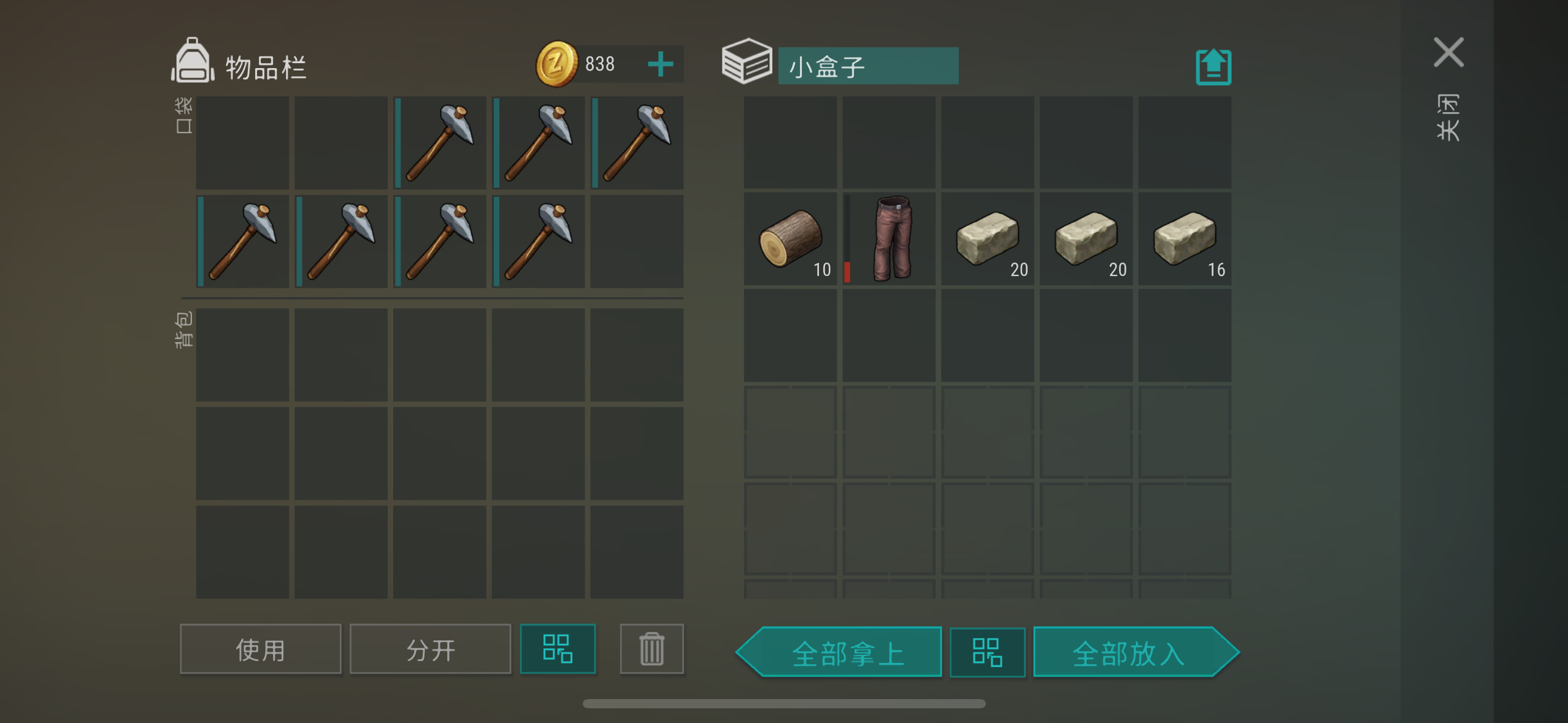The height and width of the screenshot is (723, 1568).
Task: Click the backpack inventory icon
Action: coord(193,61)
